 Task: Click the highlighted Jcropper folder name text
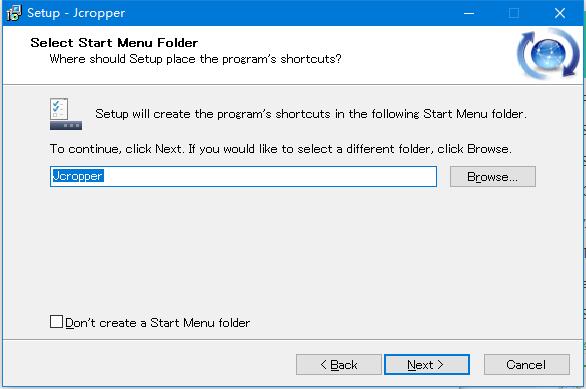[x=77, y=176]
